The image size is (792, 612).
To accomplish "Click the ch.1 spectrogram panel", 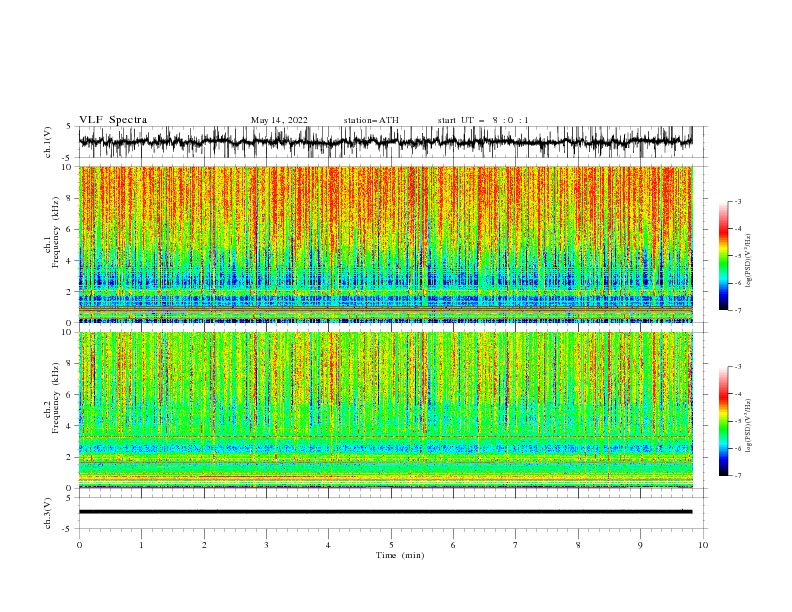I will pos(385,244).
